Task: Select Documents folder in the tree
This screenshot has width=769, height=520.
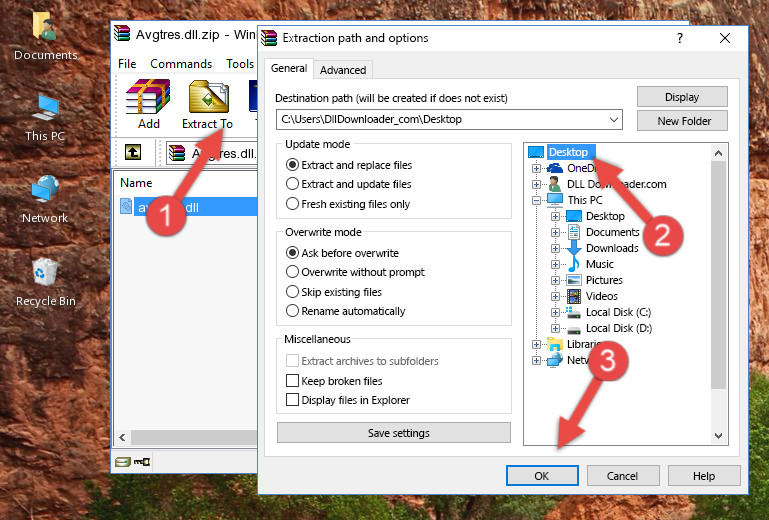Action: pyautogui.click(x=613, y=232)
